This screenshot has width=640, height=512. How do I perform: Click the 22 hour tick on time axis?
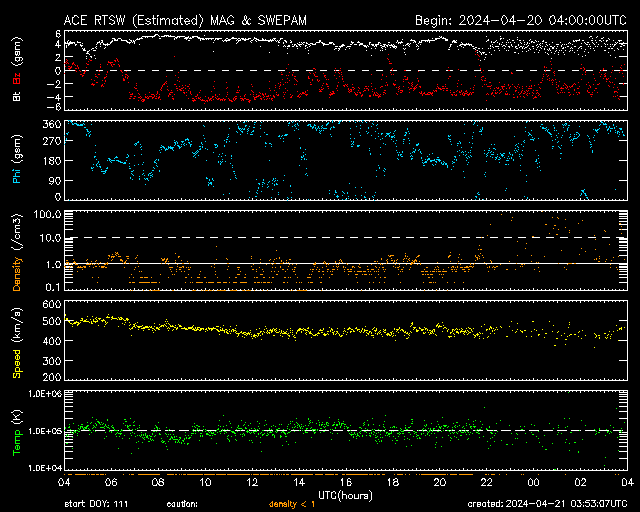[486, 482]
